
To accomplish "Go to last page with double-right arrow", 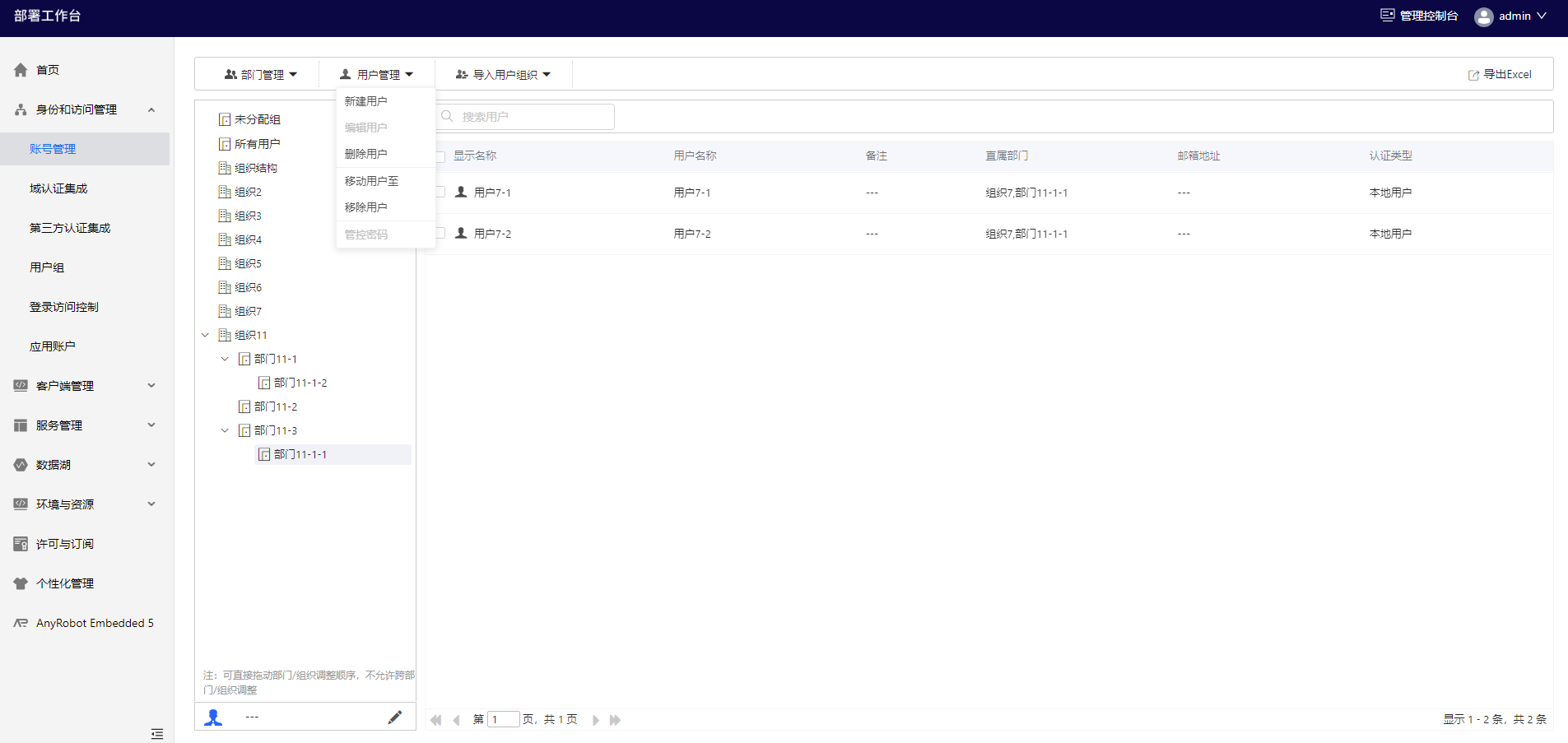I will click(615, 720).
